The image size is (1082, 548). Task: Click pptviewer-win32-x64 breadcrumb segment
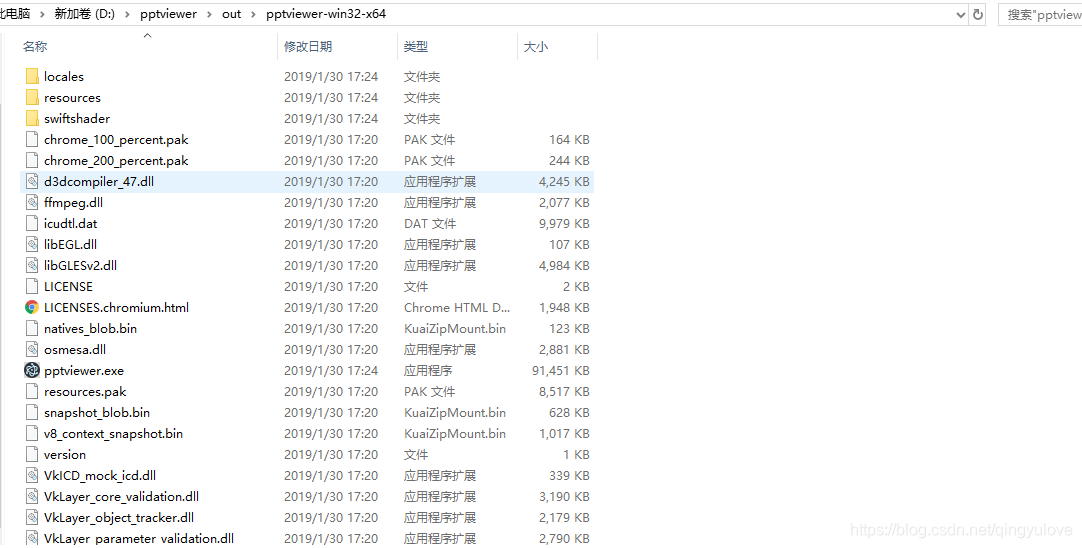[x=326, y=14]
